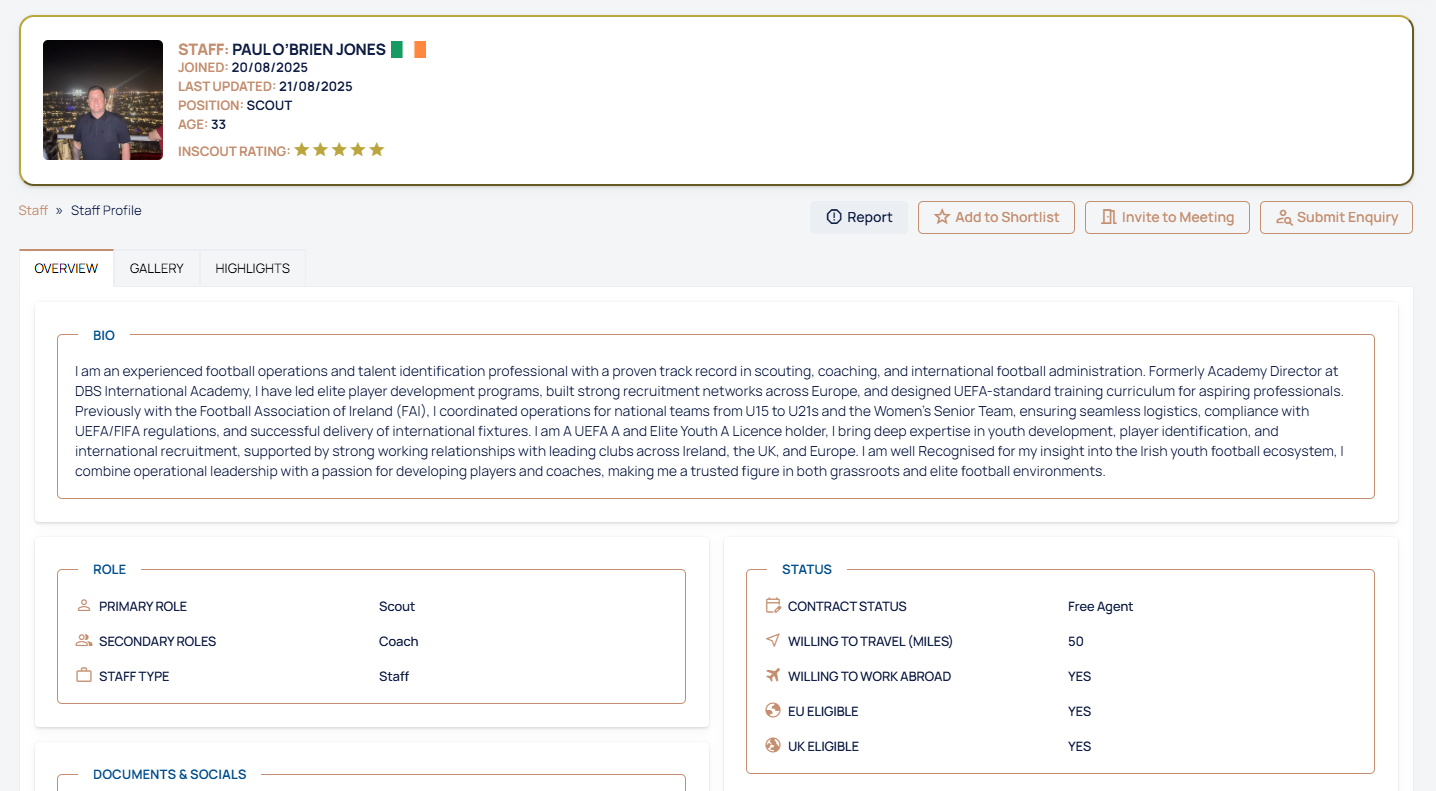Screen dimensions: 1436x791
Task: Click the Staff Profile breadcrumb text
Action: (106, 210)
